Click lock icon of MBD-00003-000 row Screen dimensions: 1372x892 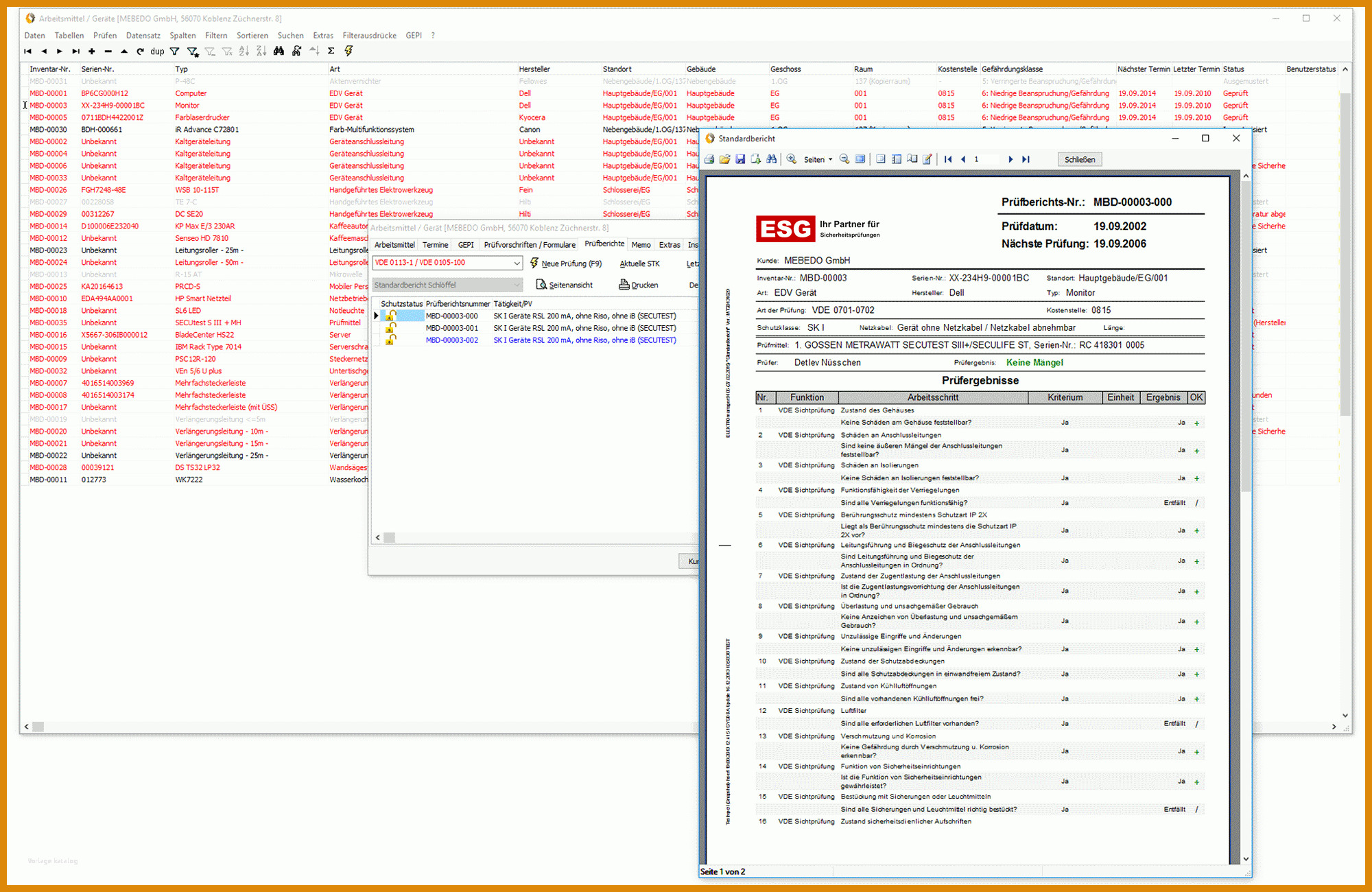390,316
